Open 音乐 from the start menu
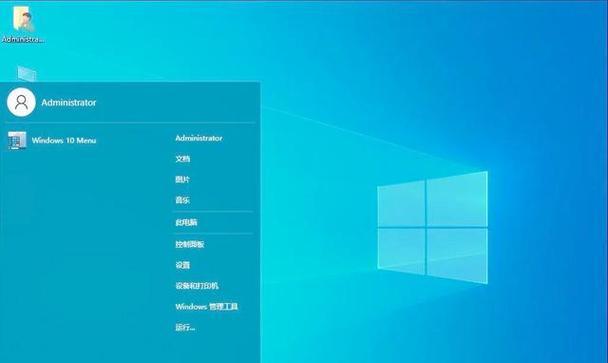This screenshot has width=608, height=363. pyautogui.click(x=183, y=200)
